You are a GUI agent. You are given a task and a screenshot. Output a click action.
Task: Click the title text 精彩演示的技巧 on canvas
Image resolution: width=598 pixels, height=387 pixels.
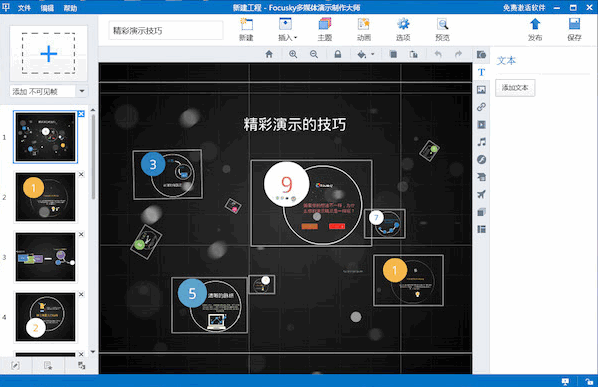pos(294,124)
